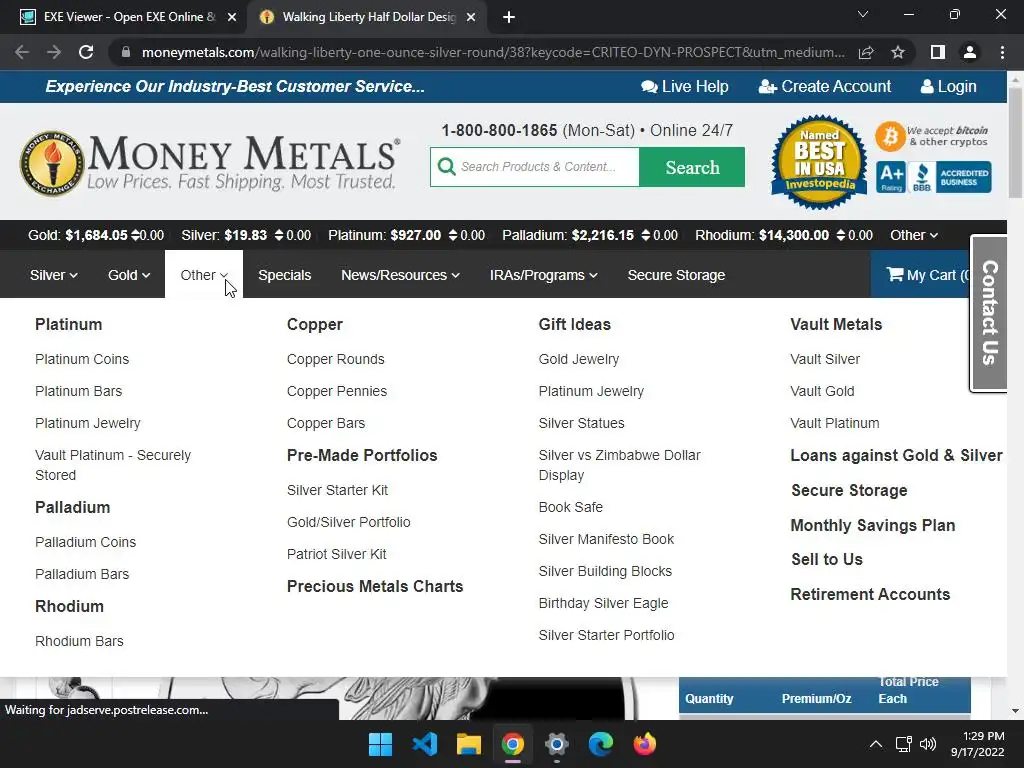Image resolution: width=1024 pixels, height=768 pixels.
Task: Select Copper Pennies link
Action: 337,391
